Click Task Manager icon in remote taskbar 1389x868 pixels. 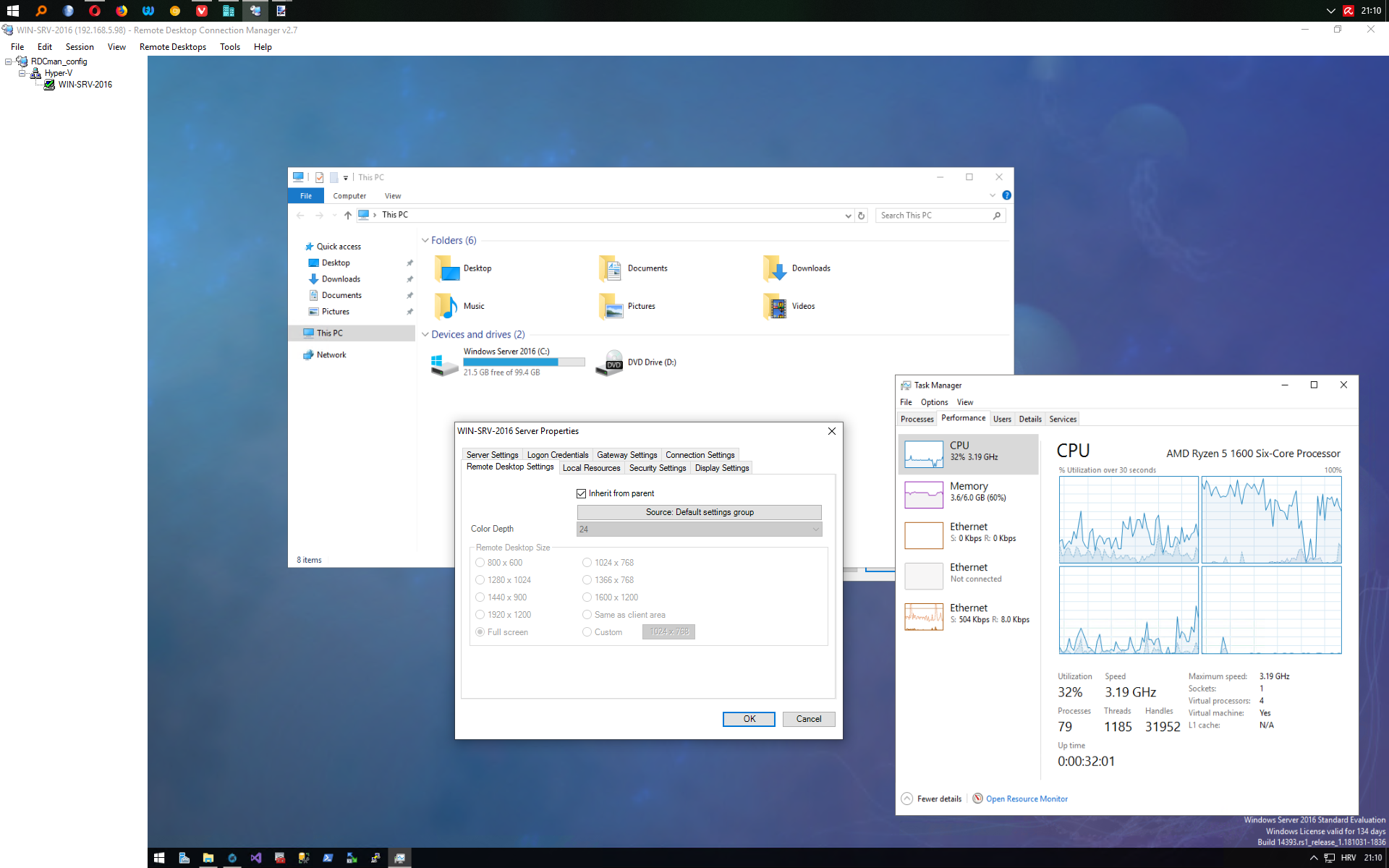(399, 858)
